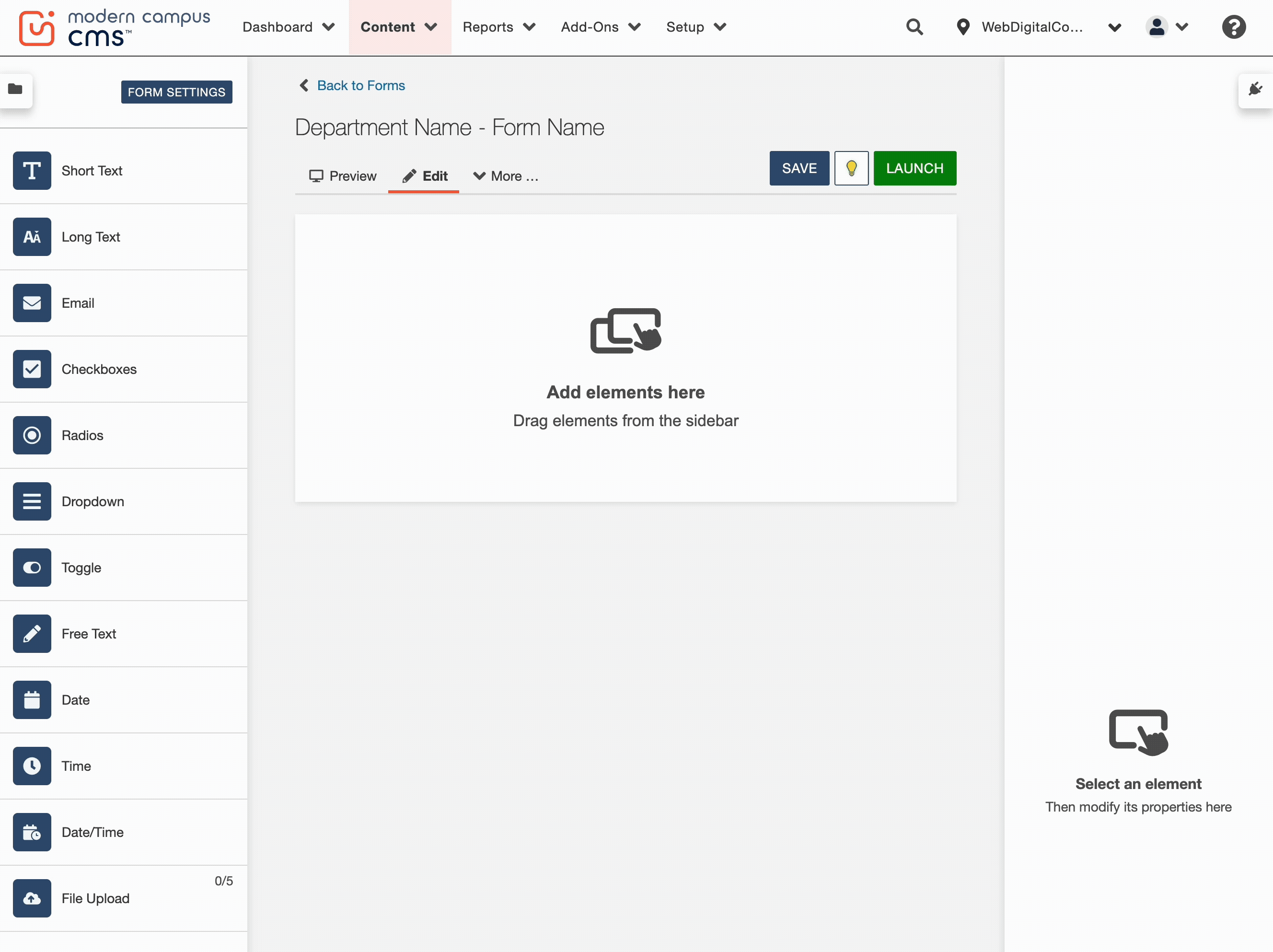Go to Back to Forms link

(x=360, y=86)
